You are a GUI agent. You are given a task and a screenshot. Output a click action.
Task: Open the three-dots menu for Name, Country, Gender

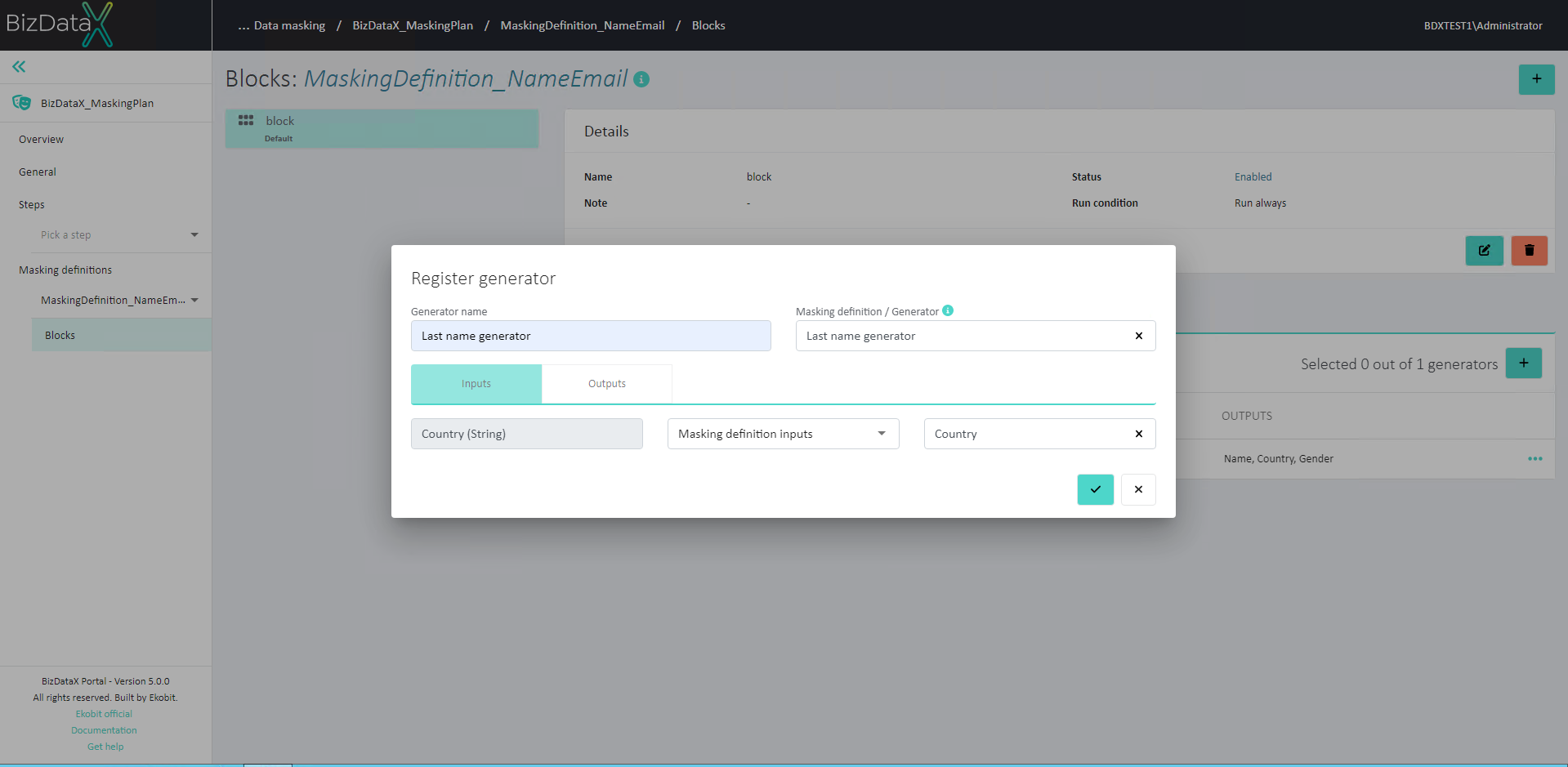pyautogui.click(x=1535, y=459)
